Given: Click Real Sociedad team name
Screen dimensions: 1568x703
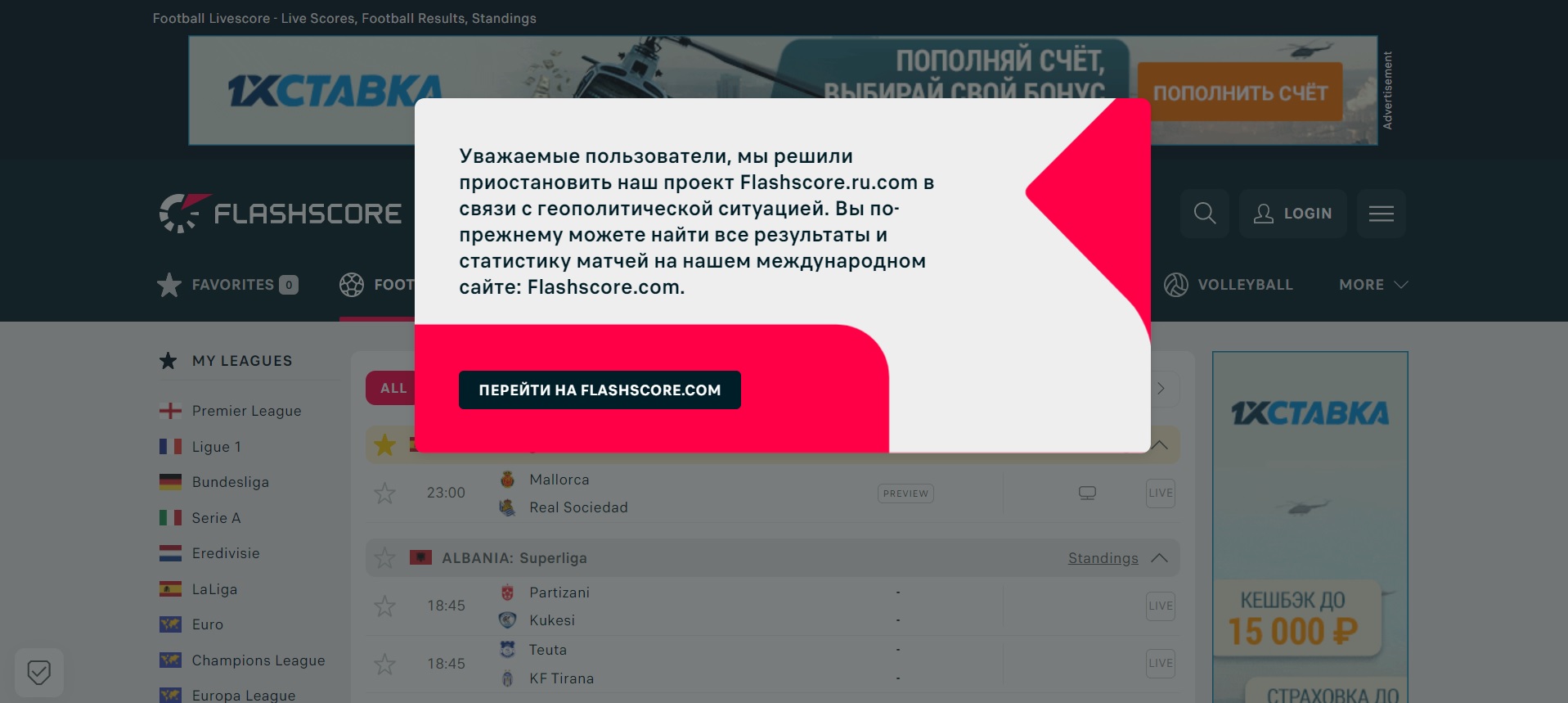Looking at the screenshot, I should point(578,507).
